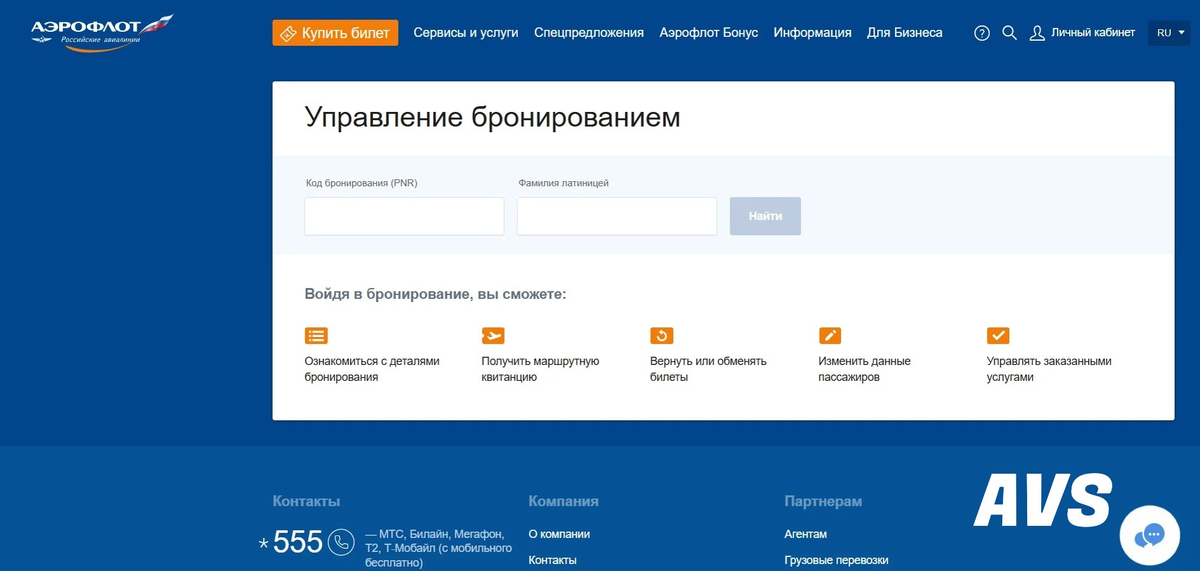Image resolution: width=1200 pixels, height=571 pixels.
Task: Click the ticket icon inside Купить билет
Action: (x=287, y=33)
